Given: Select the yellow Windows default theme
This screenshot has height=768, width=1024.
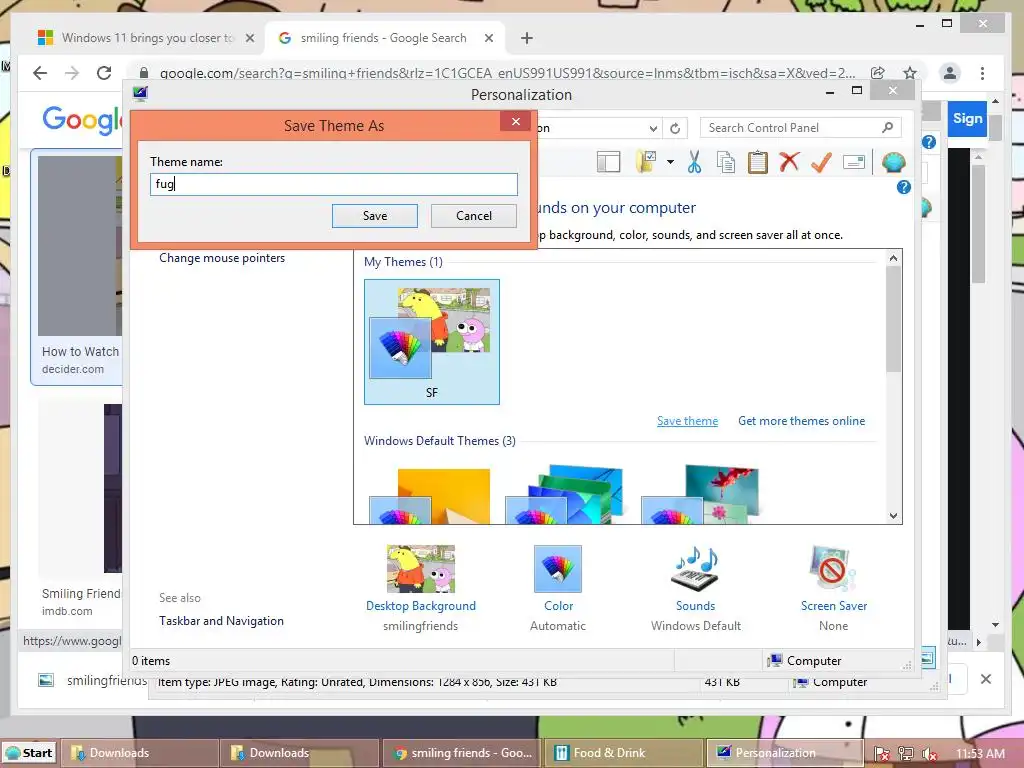Looking at the screenshot, I should 430,496.
